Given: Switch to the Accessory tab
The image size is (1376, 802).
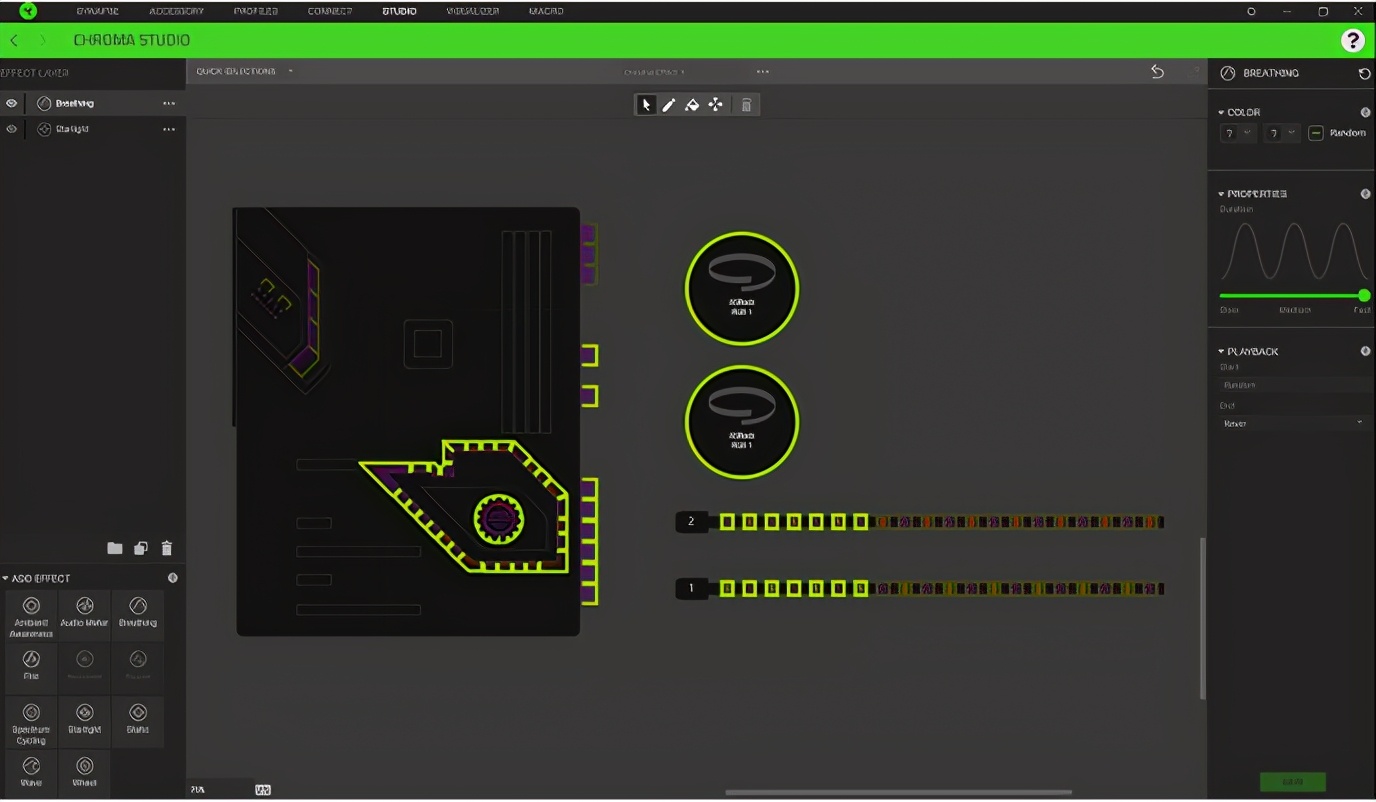Looking at the screenshot, I should click(x=176, y=11).
